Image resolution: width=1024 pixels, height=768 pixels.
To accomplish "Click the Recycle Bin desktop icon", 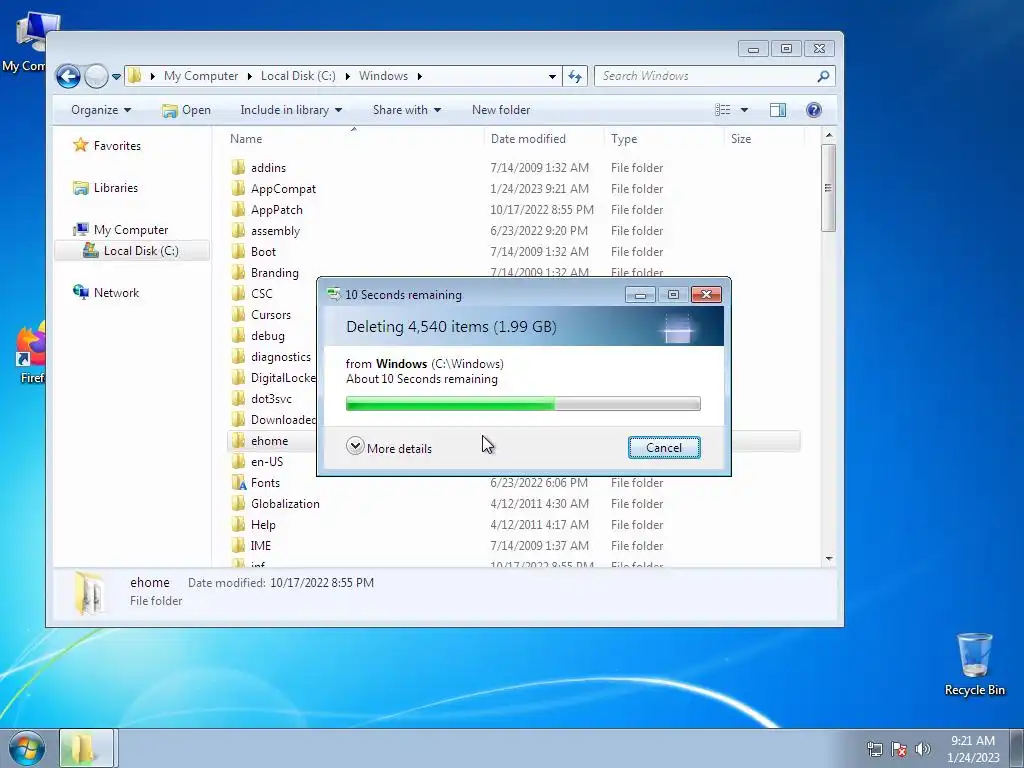I will 974,664.
